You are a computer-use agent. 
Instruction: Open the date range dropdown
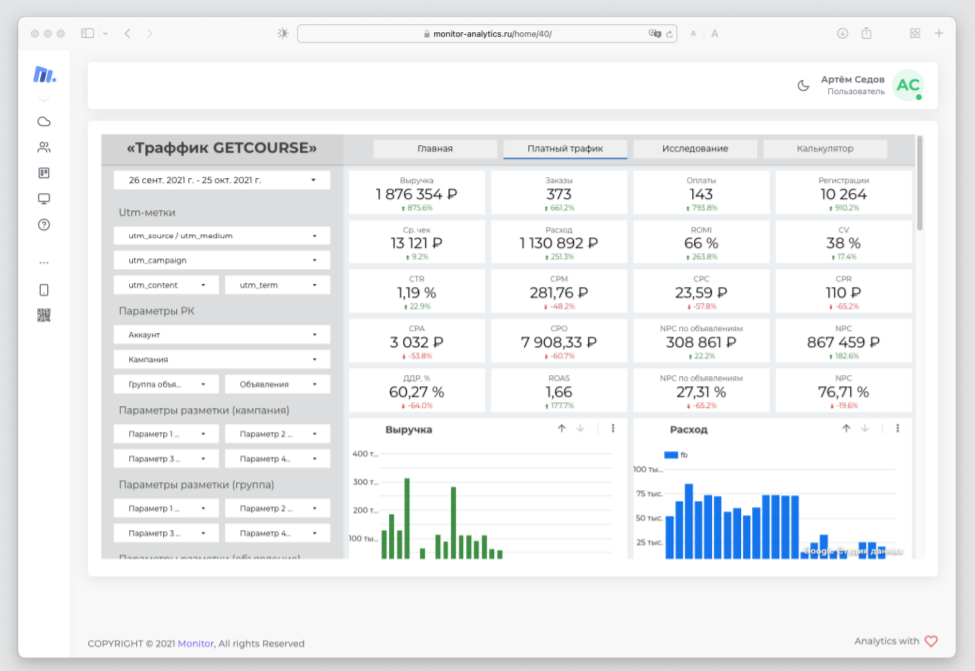pos(221,180)
